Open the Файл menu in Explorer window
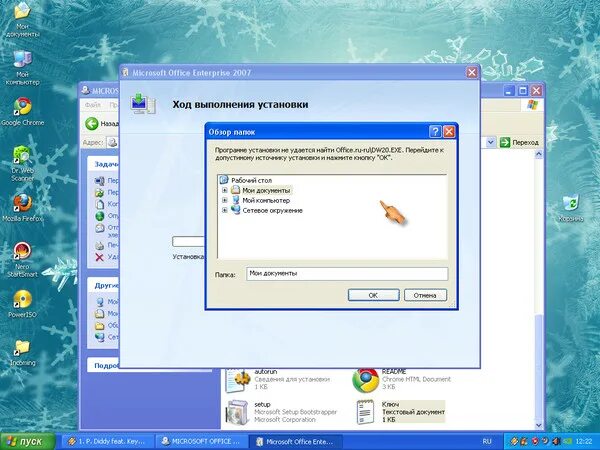The width and height of the screenshot is (600, 450). coord(93,104)
